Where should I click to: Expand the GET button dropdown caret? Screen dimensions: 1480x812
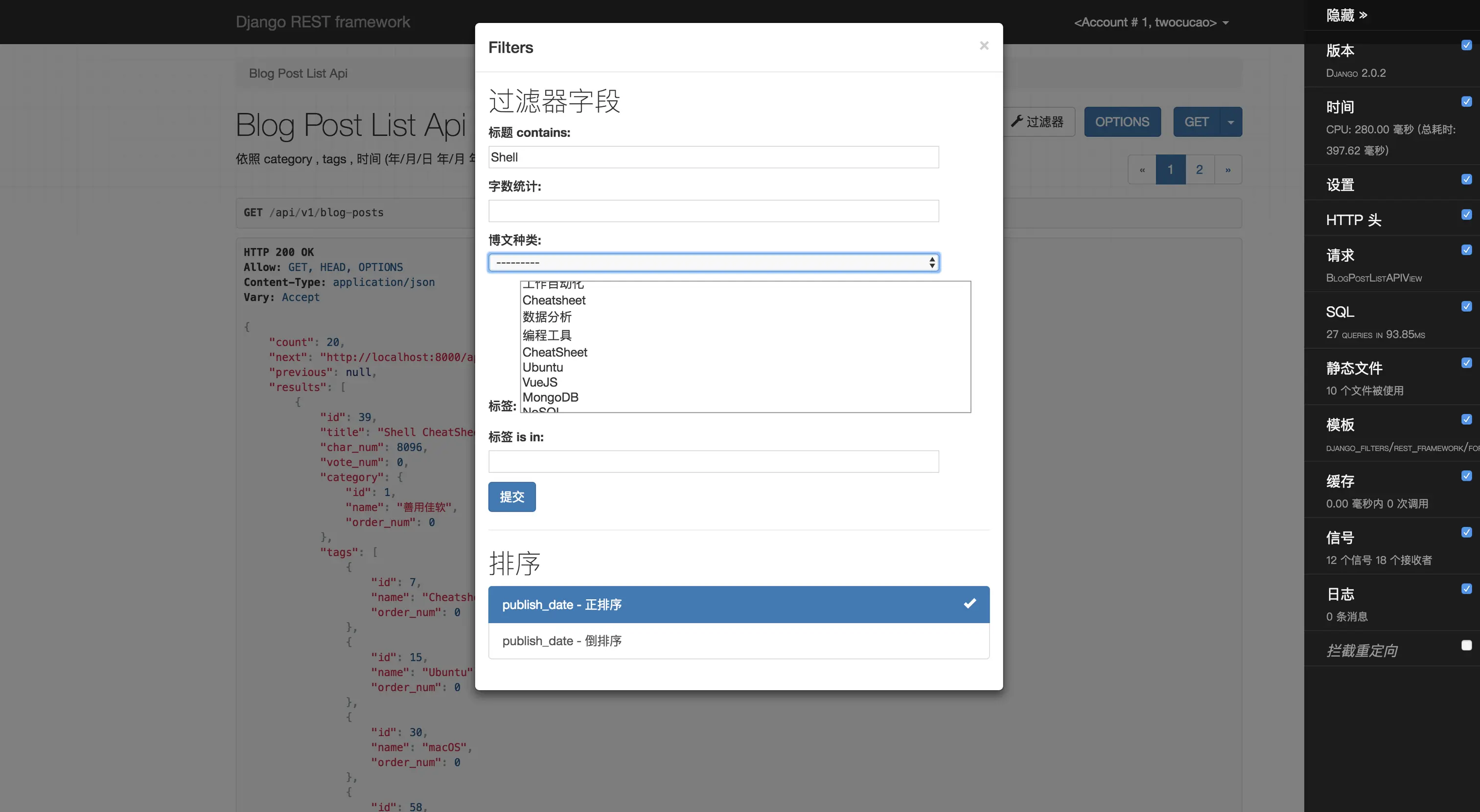tap(1230, 122)
